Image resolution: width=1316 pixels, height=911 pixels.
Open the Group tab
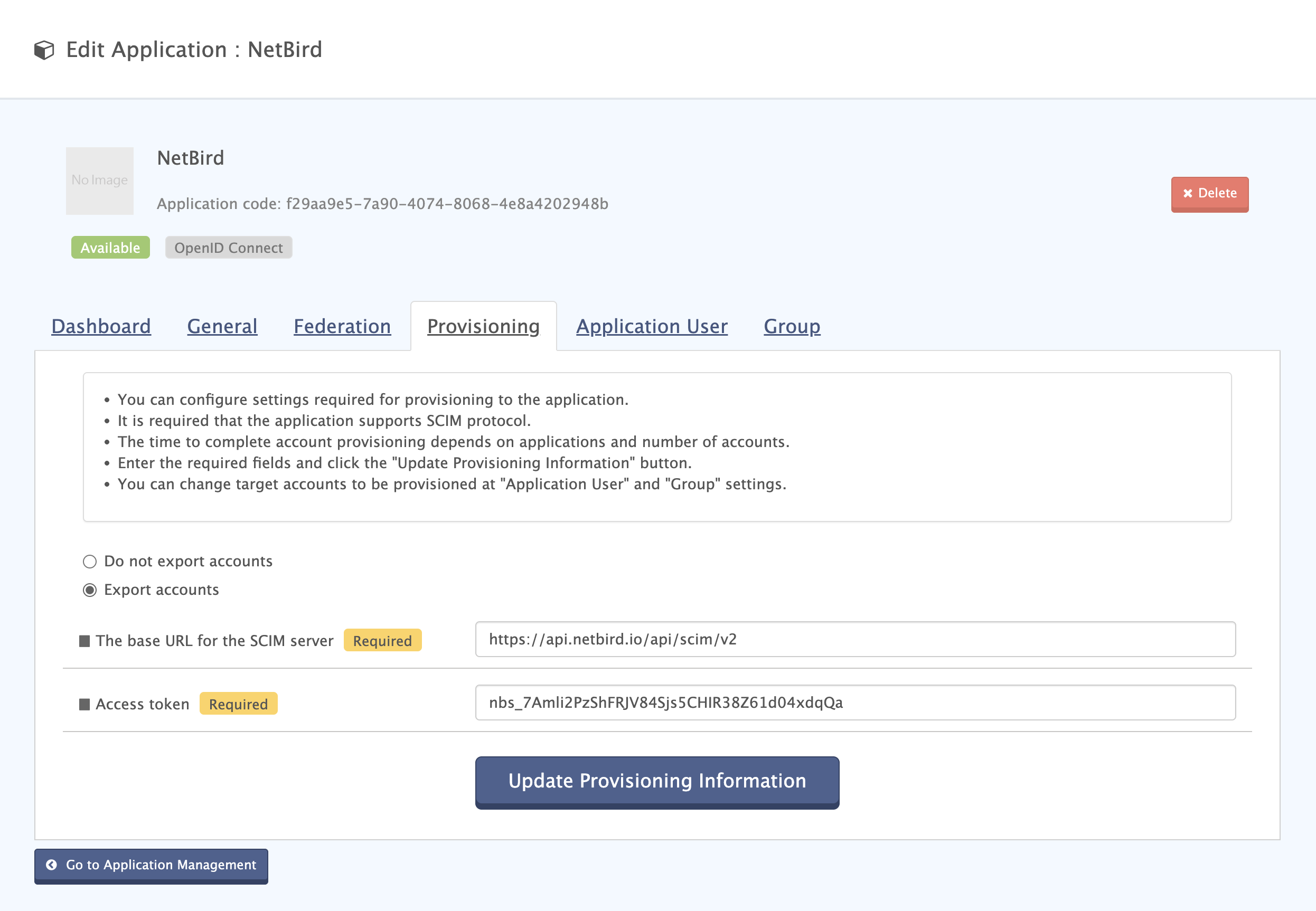pos(792,326)
